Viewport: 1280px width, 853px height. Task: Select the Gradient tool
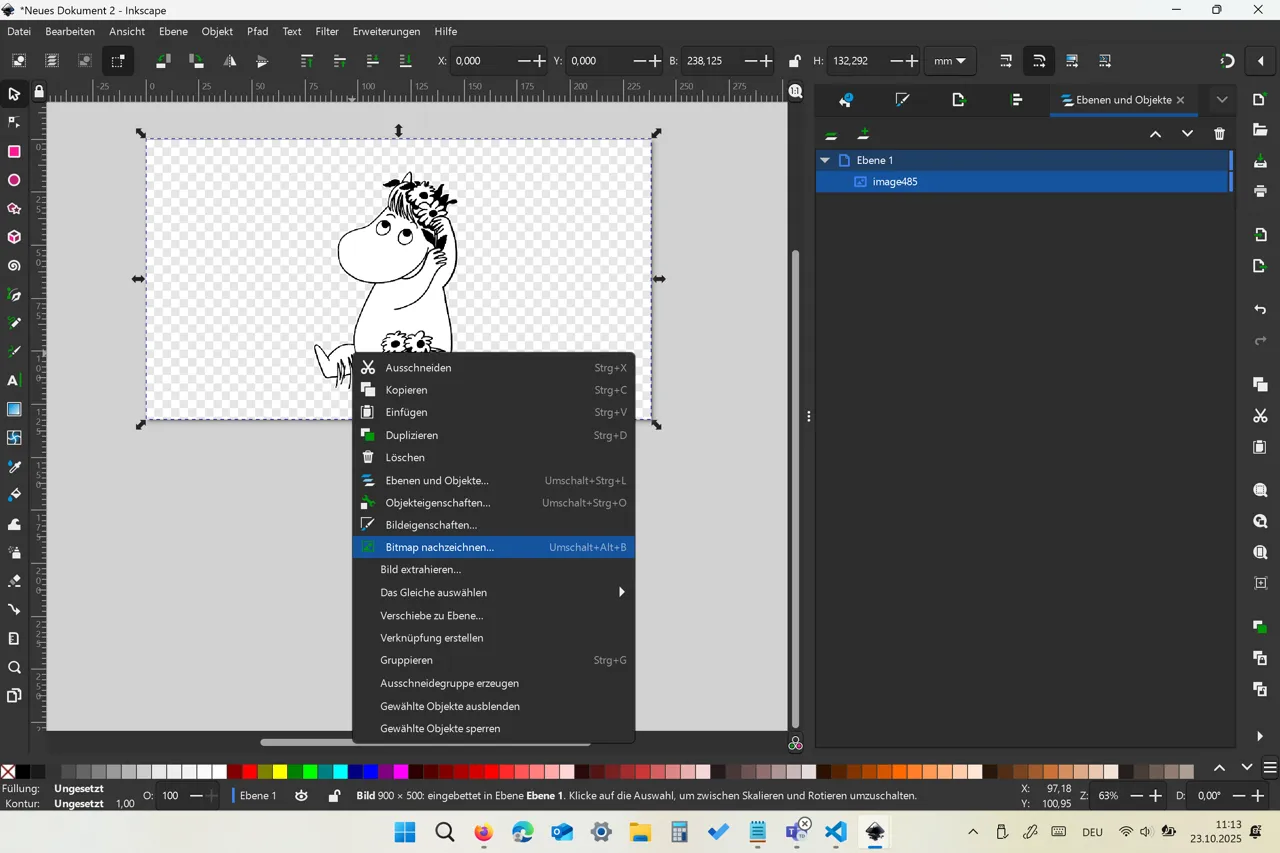point(14,409)
